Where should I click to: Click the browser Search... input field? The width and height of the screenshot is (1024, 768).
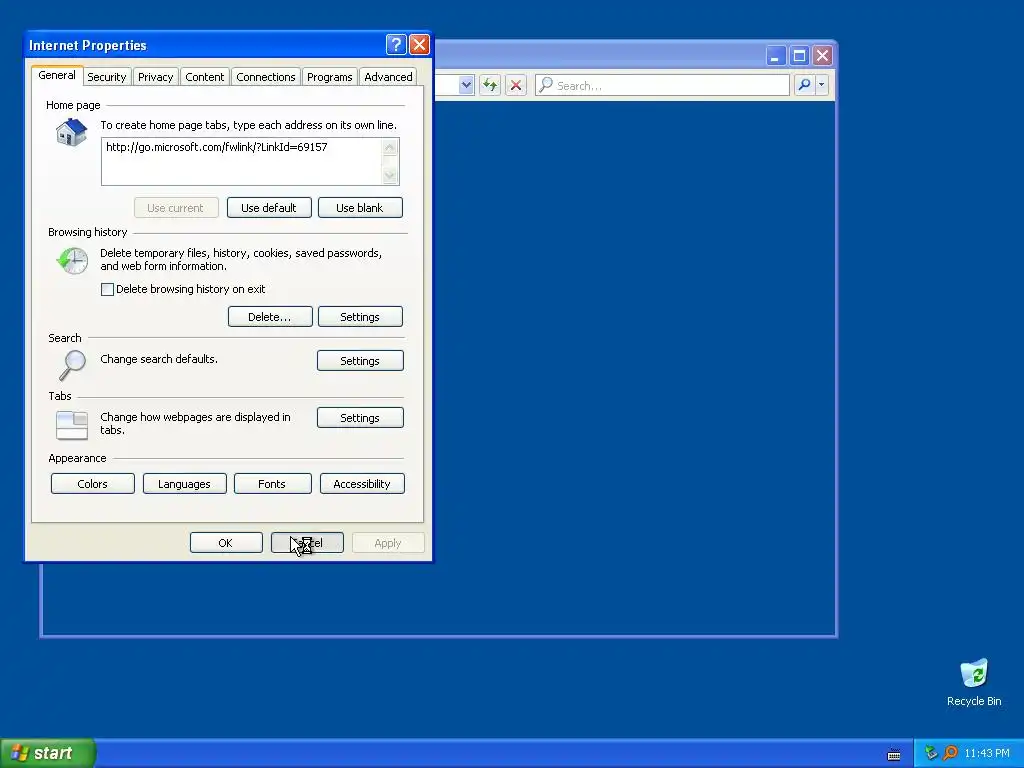click(662, 85)
